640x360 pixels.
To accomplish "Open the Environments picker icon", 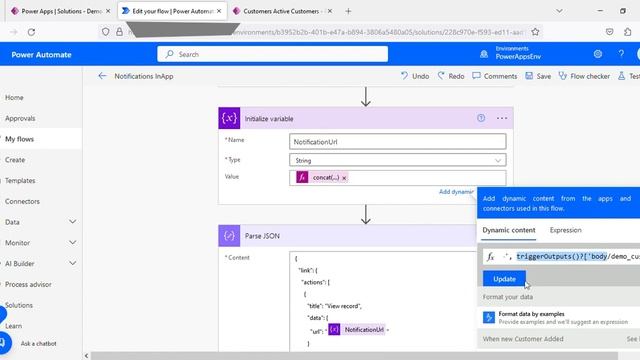I will tap(484, 54).
